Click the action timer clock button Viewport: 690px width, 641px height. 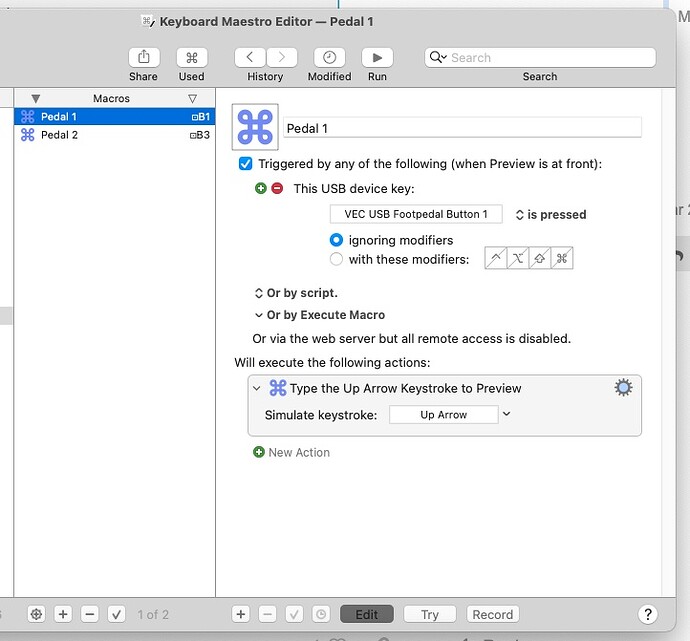[321, 614]
